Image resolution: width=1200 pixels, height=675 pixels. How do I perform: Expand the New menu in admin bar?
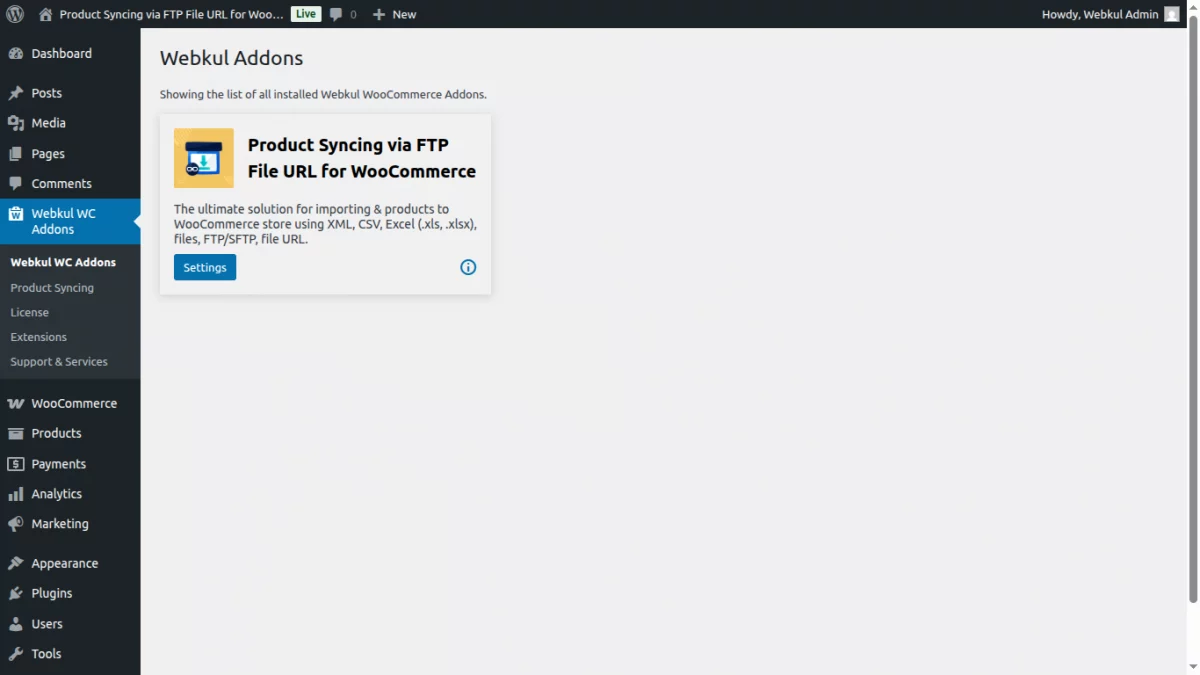click(394, 14)
